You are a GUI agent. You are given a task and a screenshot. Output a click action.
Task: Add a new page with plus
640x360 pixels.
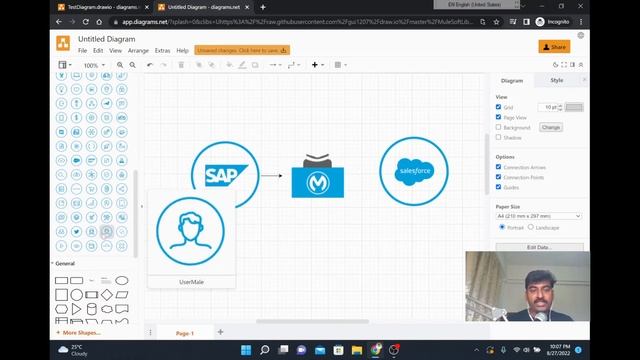[x=220, y=332]
